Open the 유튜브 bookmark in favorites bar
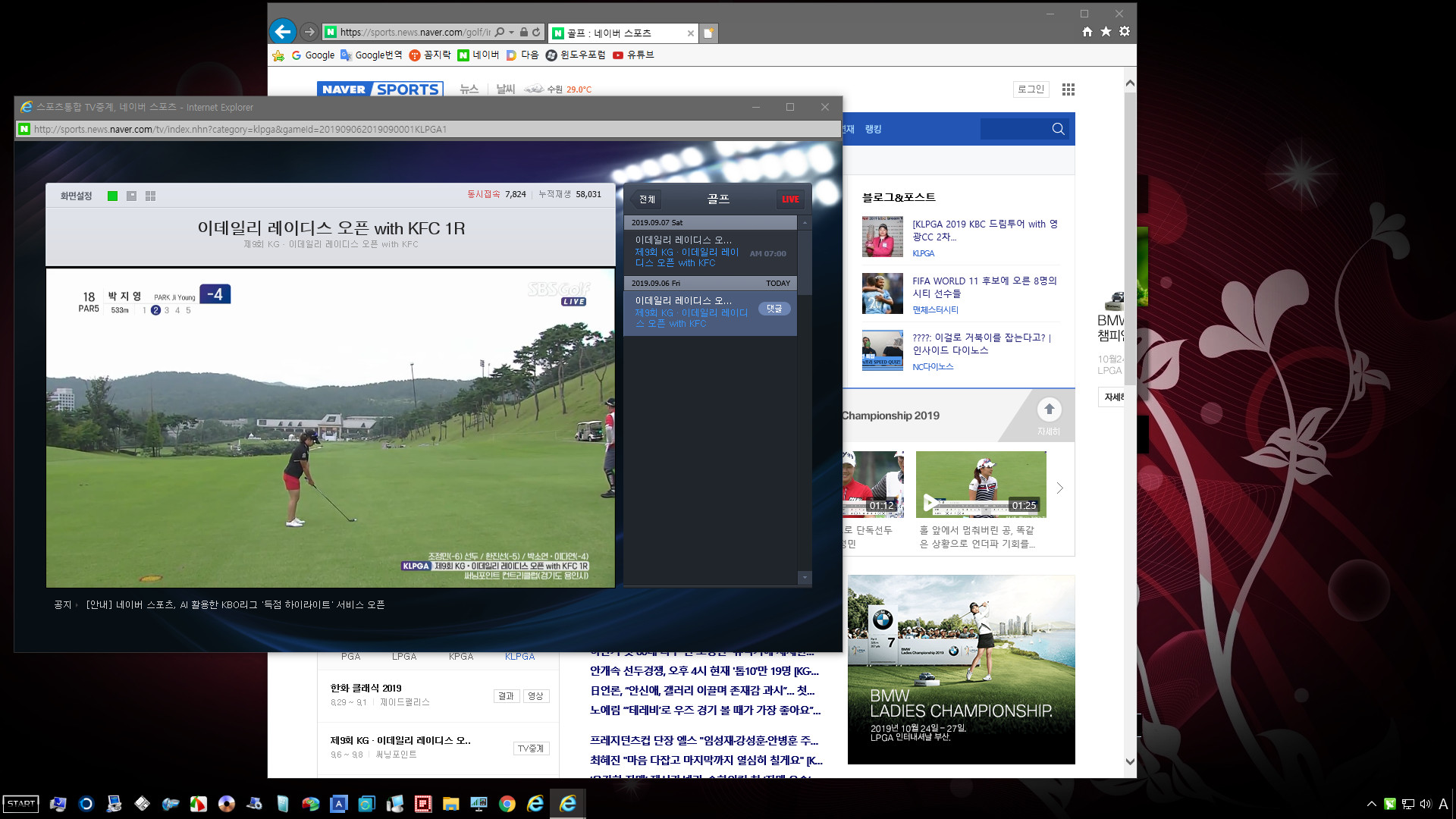The height and width of the screenshot is (819, 1456). coord(633,55)
